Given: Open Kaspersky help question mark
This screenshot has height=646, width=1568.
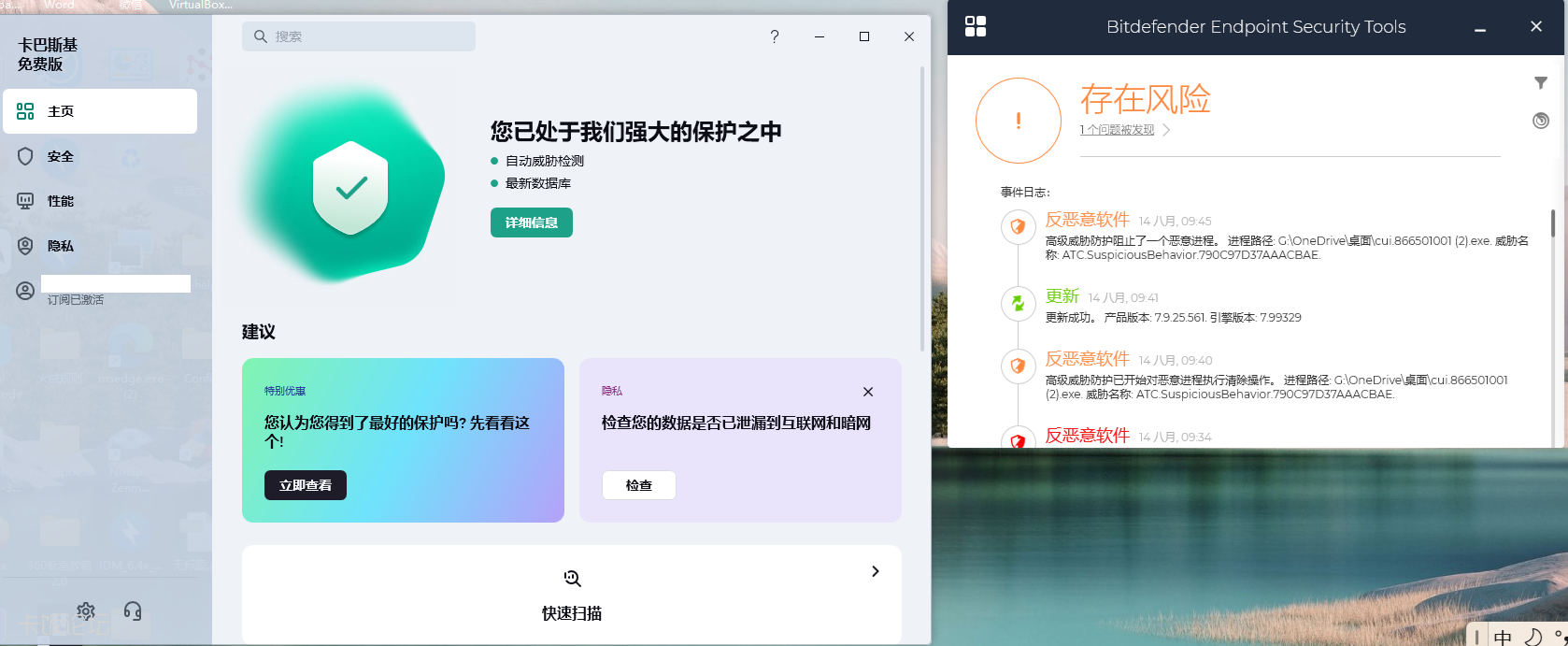Looking at the screenshot, I should coord(775,36).
